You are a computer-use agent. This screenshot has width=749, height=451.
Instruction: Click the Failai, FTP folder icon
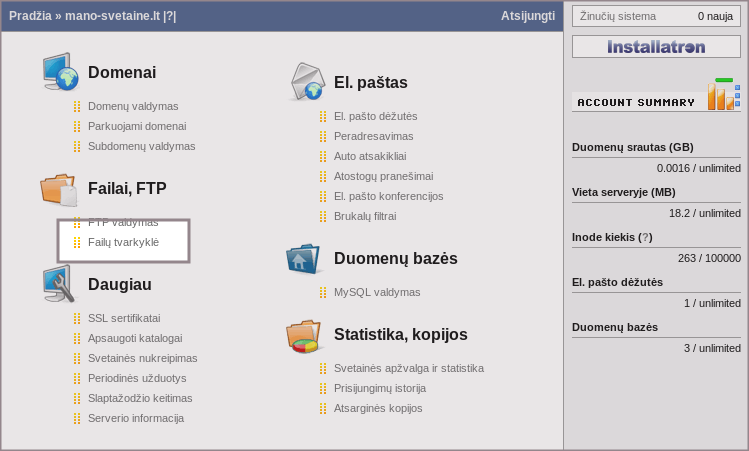(58, 188)
